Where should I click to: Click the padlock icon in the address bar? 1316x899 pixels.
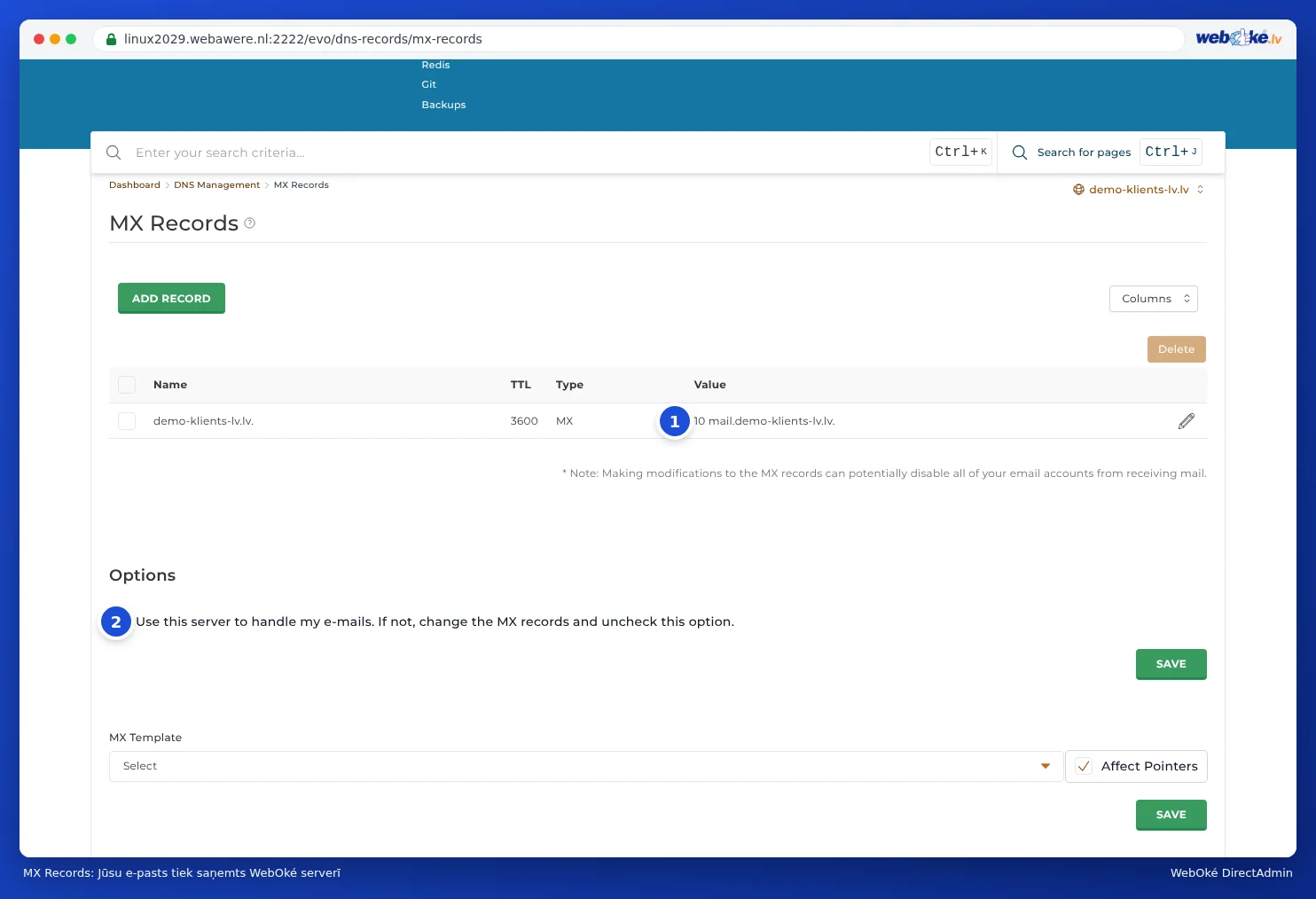(x=111, y=39)
